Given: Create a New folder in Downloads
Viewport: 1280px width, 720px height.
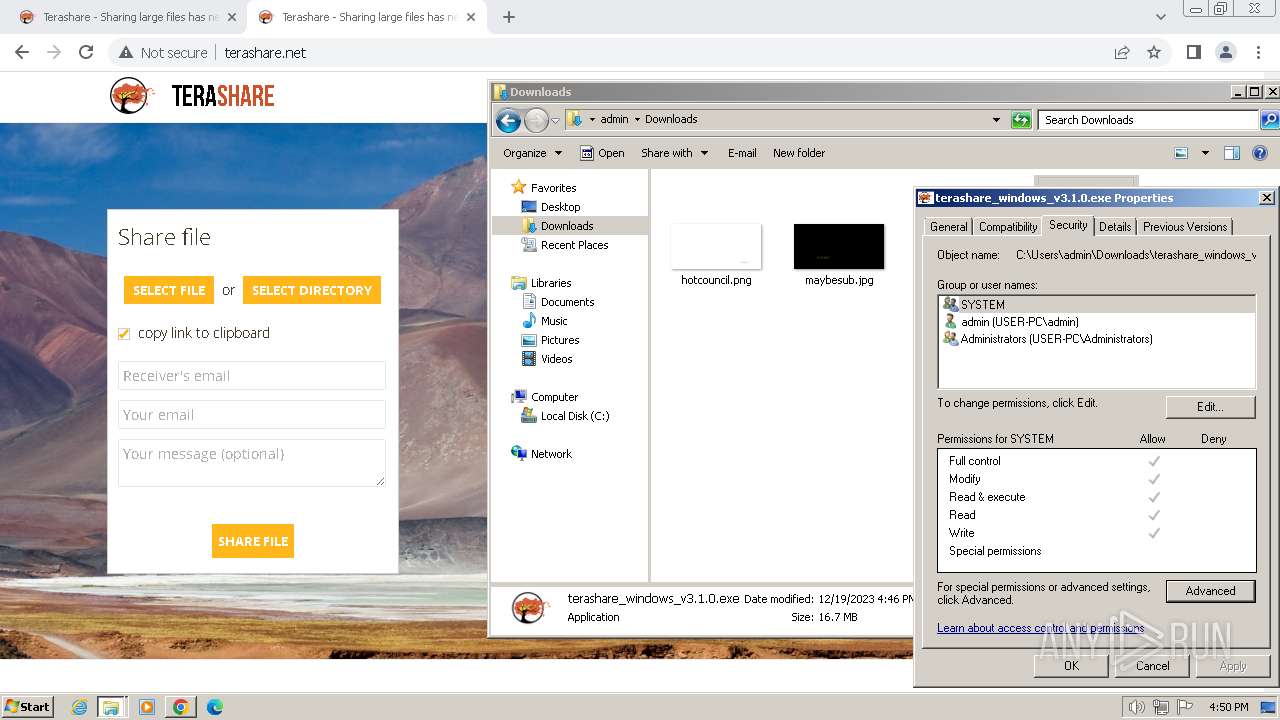Looking at the screenshot, I should pos(799,153).
